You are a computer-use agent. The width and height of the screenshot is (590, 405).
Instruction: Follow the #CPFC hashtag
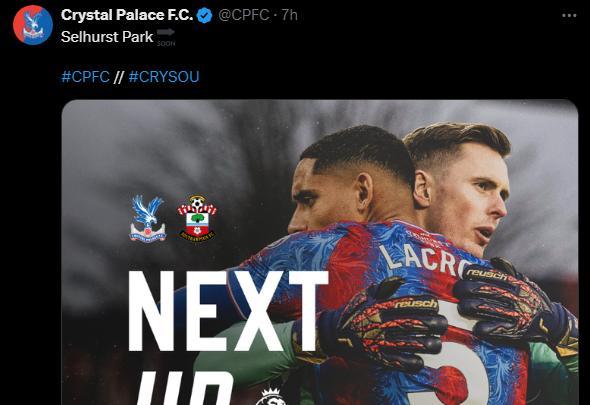(85, 77)
